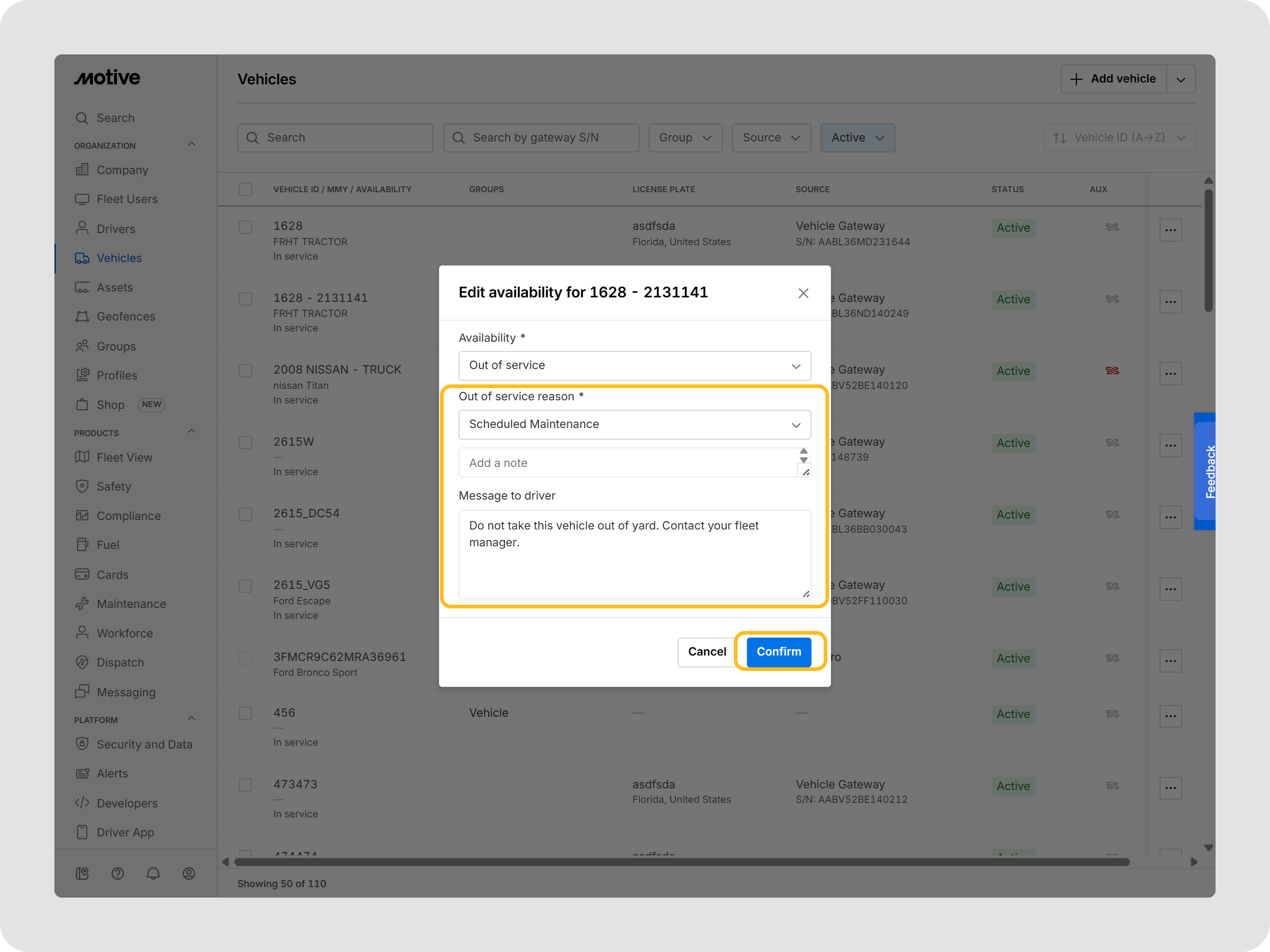The image size is (1270, 952).
Task: Click the user profile icon in sidebar footer
Action: pyautogui.click(x=189, y=874)
